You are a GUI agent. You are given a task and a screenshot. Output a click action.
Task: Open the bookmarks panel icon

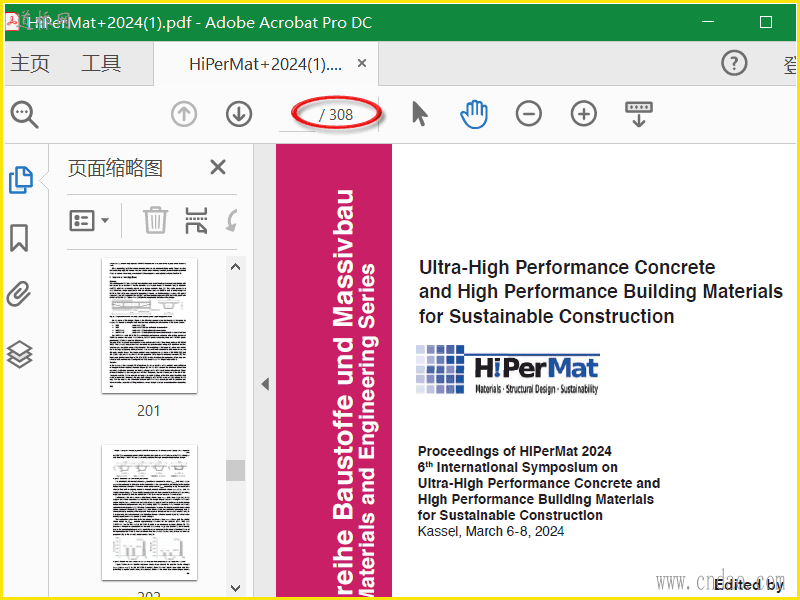[x=19, y=238]
